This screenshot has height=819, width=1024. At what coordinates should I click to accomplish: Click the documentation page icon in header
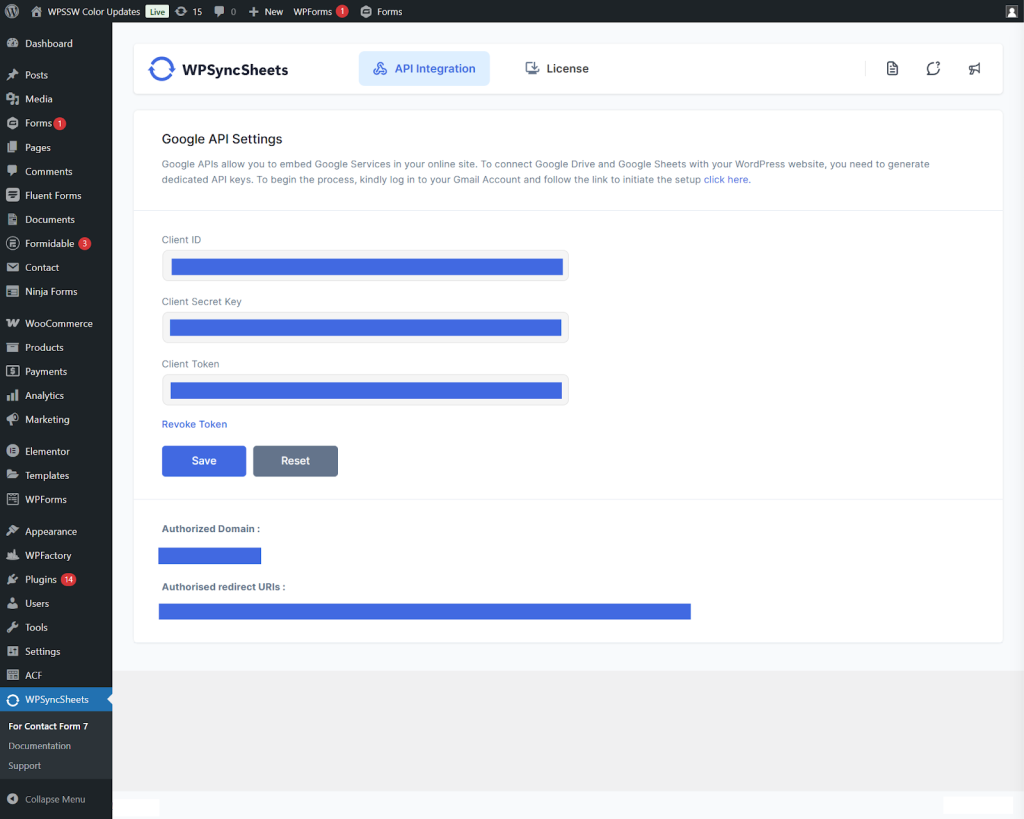(892, 69)
